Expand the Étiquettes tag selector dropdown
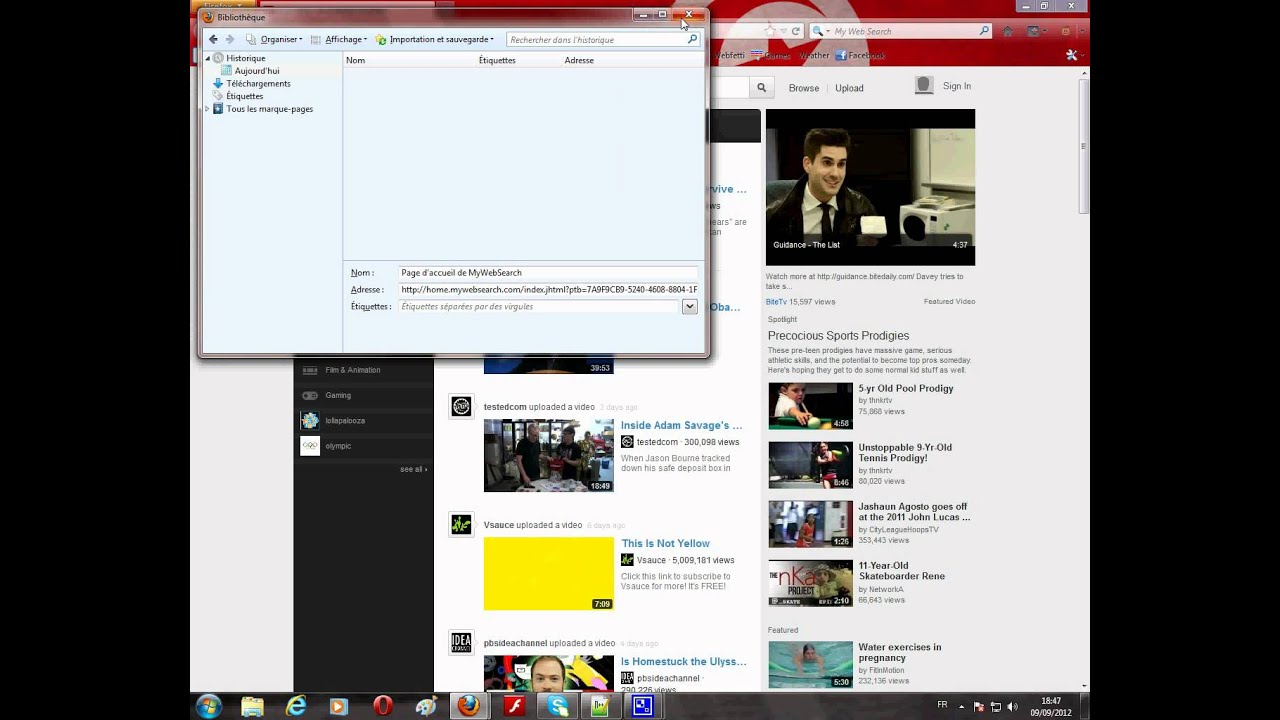 (x=690, y=307)
